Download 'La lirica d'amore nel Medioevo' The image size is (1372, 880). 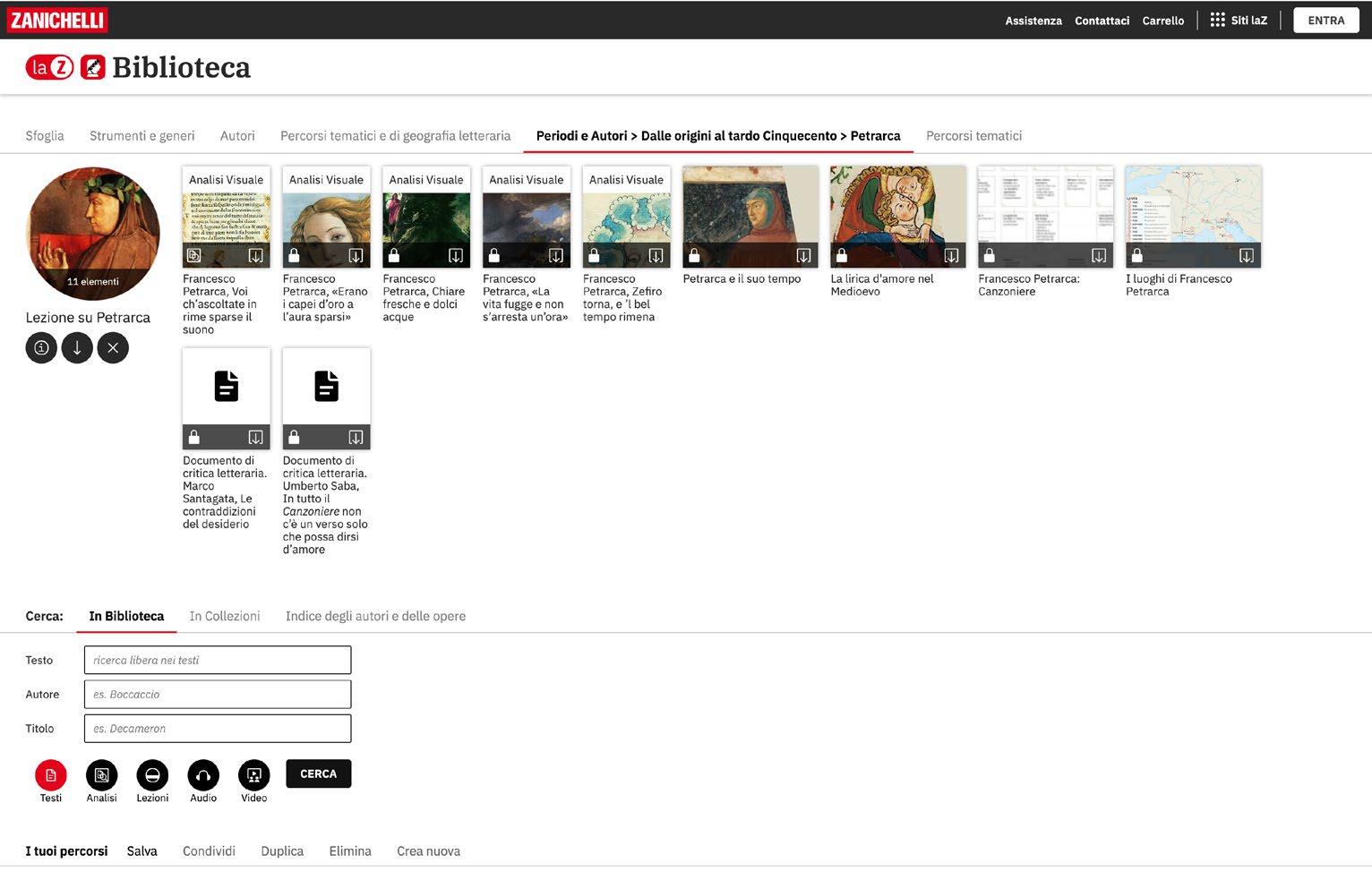[x=952, y=256]
